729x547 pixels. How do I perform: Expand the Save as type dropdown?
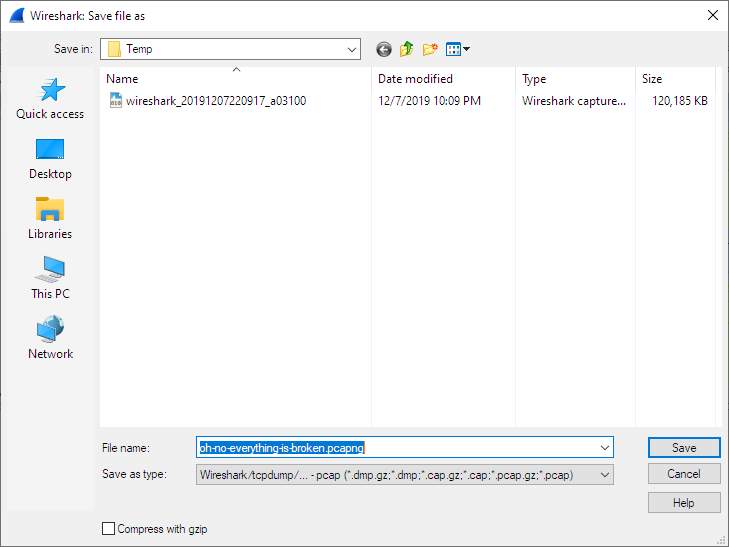point(604,475)
